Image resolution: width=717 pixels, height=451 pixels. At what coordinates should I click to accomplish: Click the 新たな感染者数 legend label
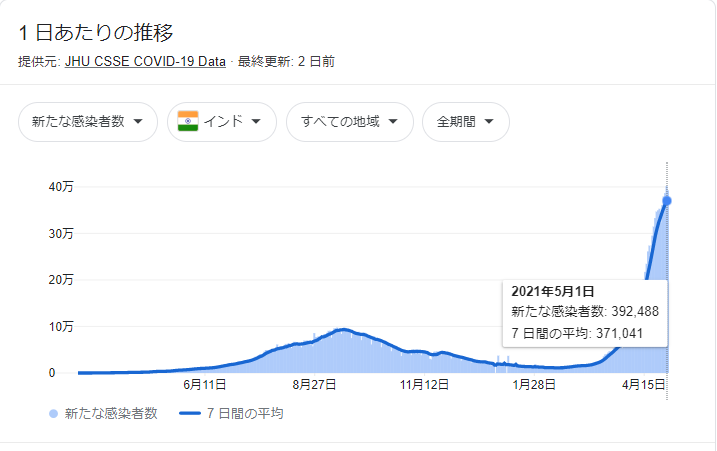point(111,413)
